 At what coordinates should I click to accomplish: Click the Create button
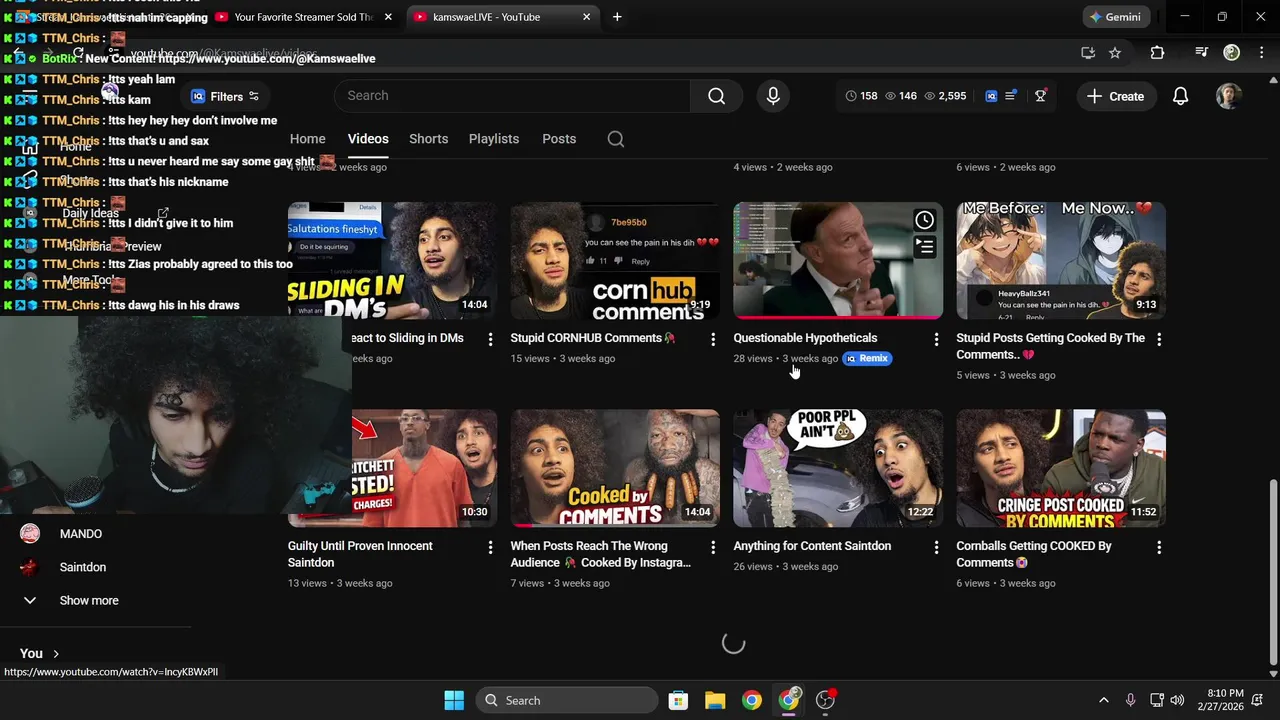click(x=1115, y=96)
